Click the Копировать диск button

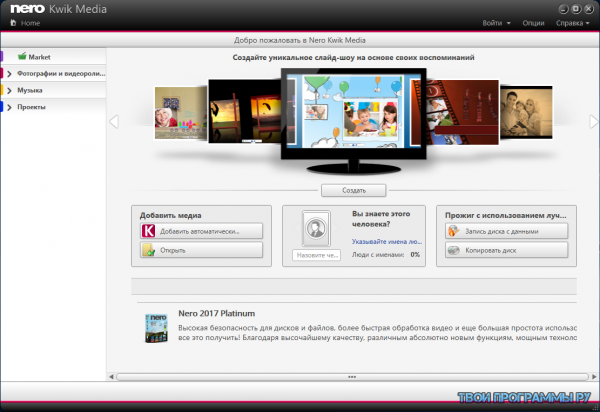506,250
